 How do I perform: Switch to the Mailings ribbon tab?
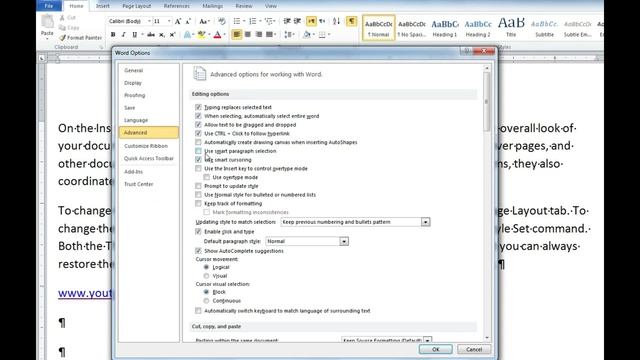click(213, 6)
